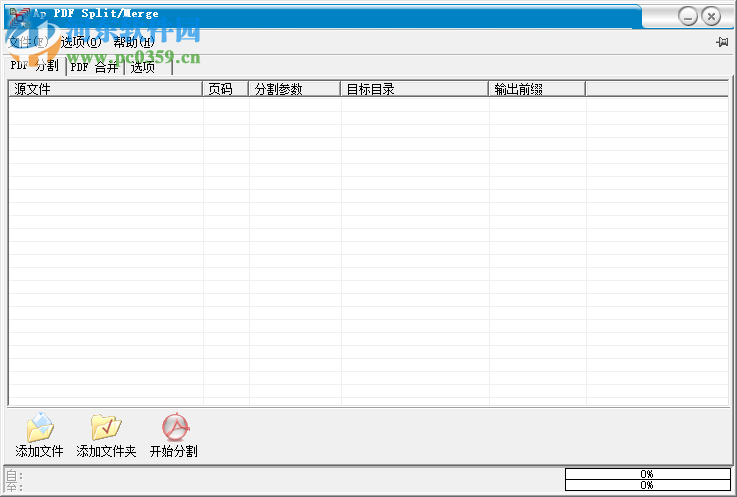This screenshot has height=497, width=737.
Task: Open the 帮助(H) menu
Action: 134,42
